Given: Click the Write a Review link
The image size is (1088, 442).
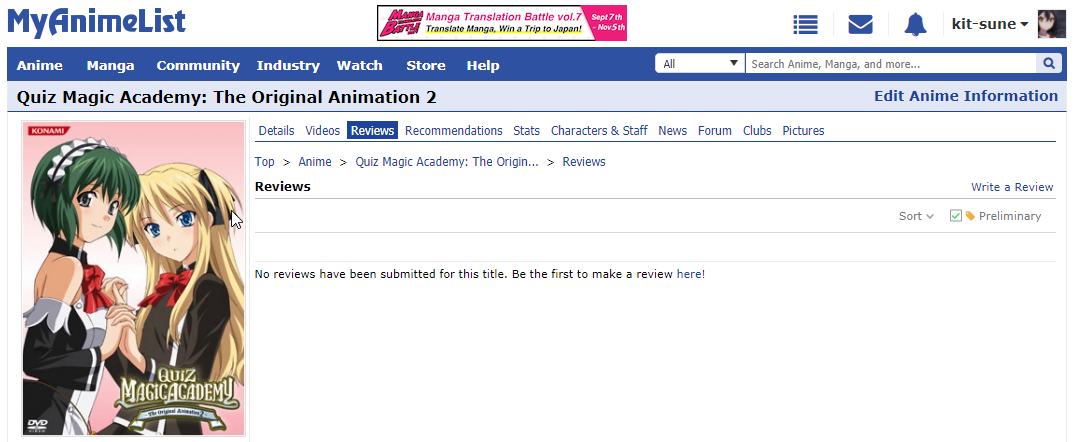Looking at the screenshot, I should [x=1012, y=187].
